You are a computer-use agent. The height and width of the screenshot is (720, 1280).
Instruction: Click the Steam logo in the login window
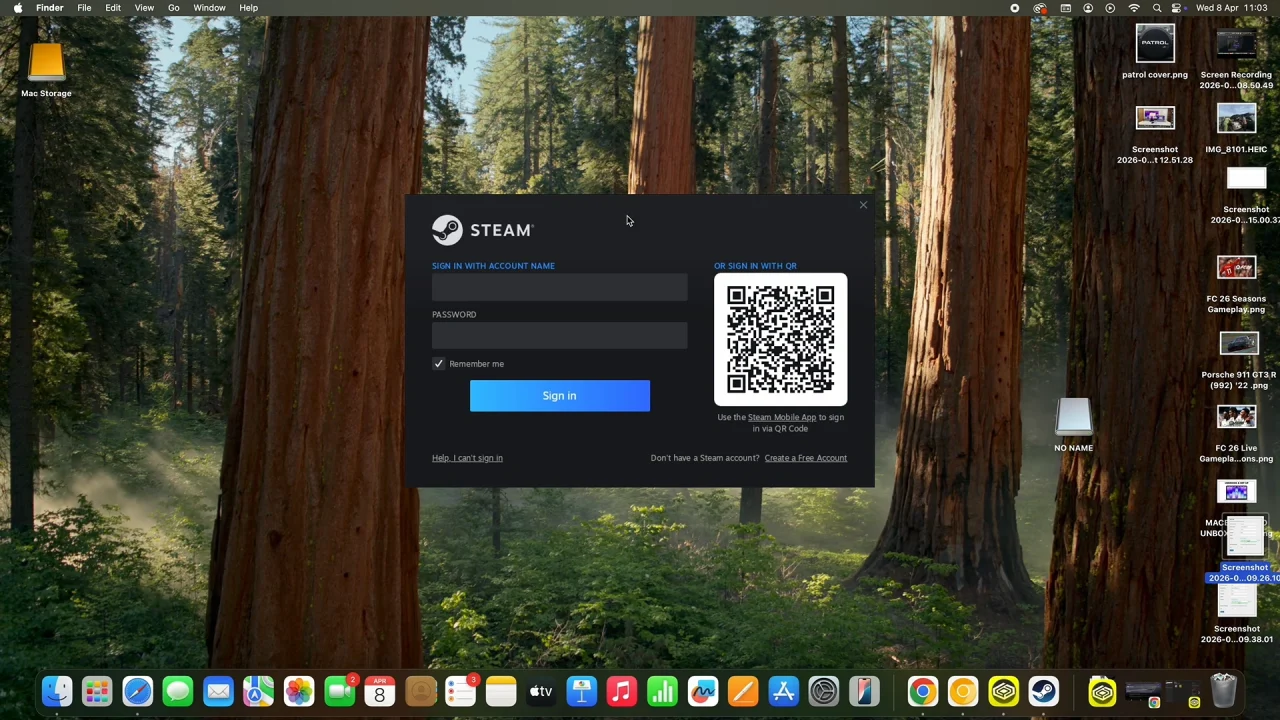pyautogui.click(x=447, y=229)
